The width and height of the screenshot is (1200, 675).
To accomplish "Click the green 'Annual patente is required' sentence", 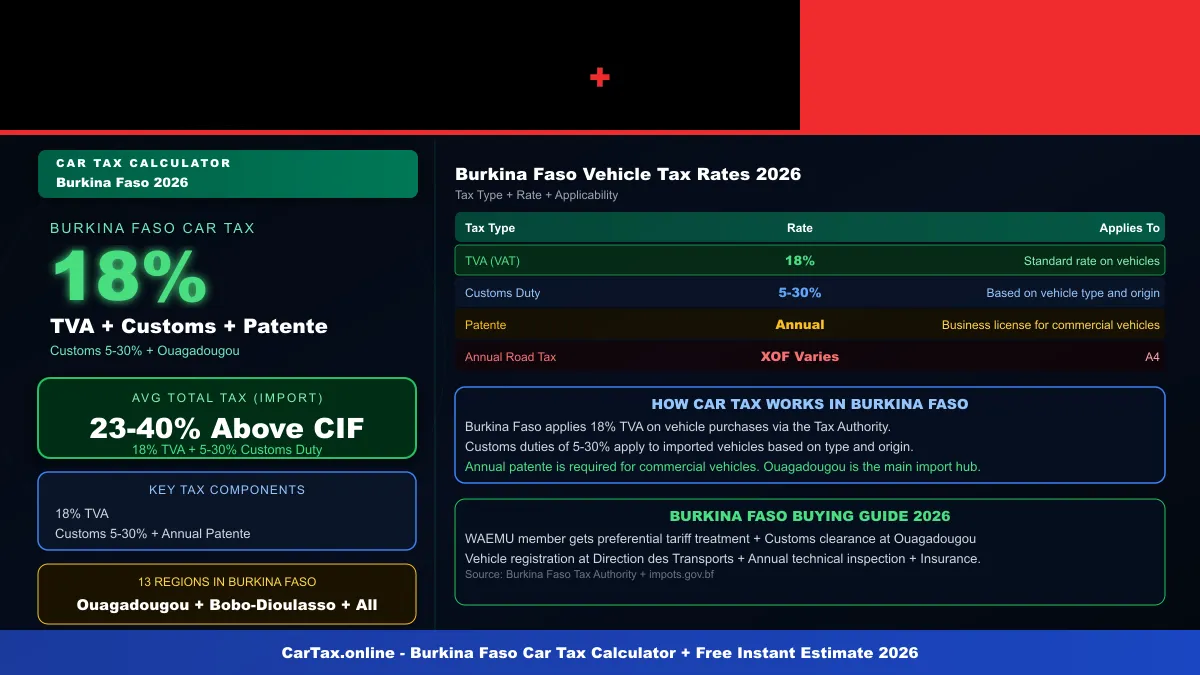I will tap(723, 467).
